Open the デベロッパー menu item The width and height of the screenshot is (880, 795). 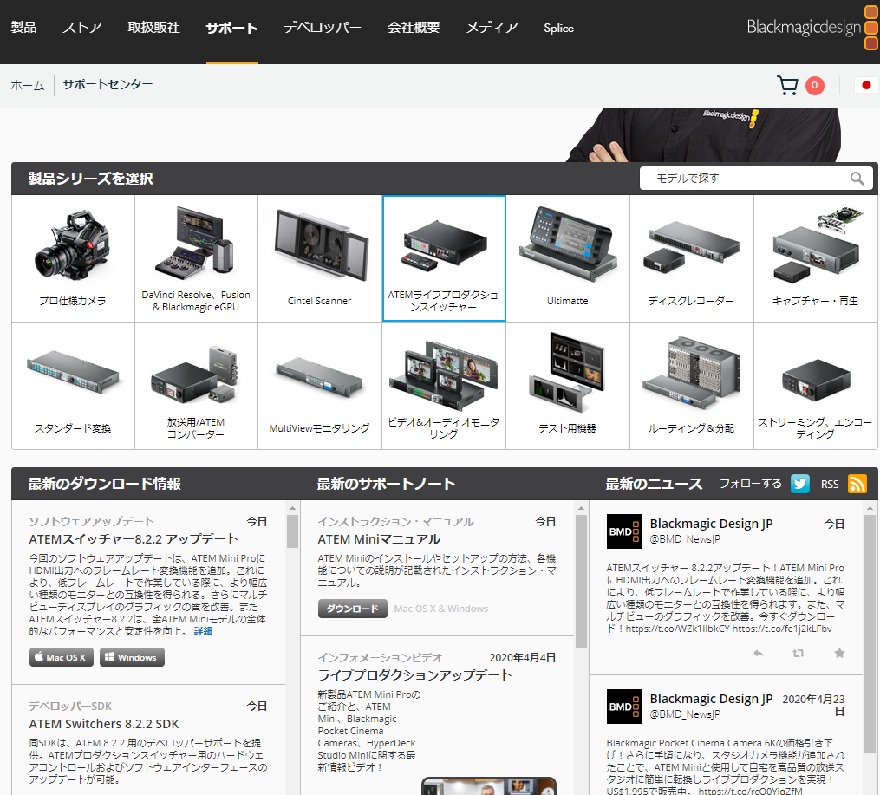[x=322, y=27]
